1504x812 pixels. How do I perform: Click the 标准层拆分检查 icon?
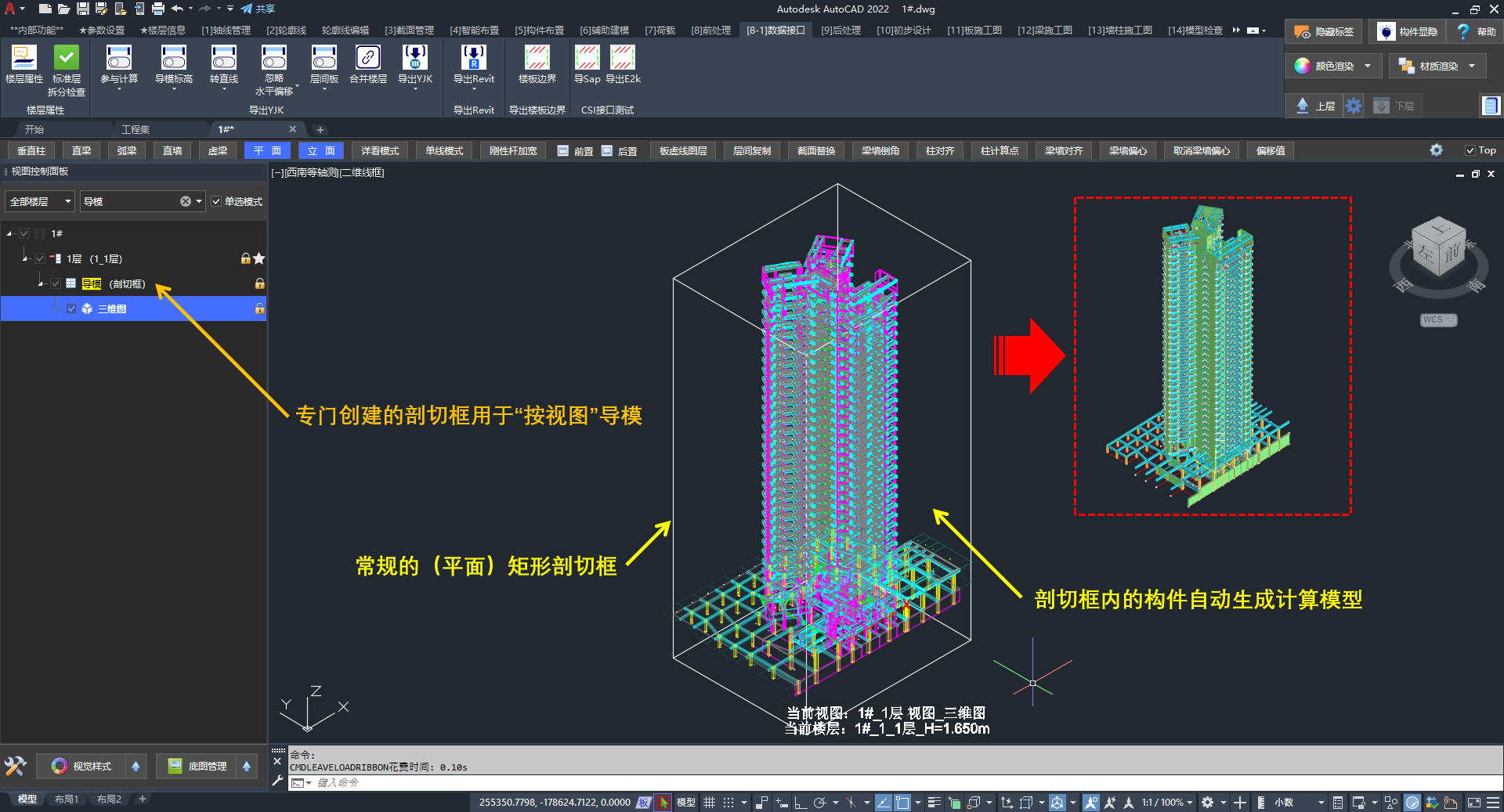(67, 59)
